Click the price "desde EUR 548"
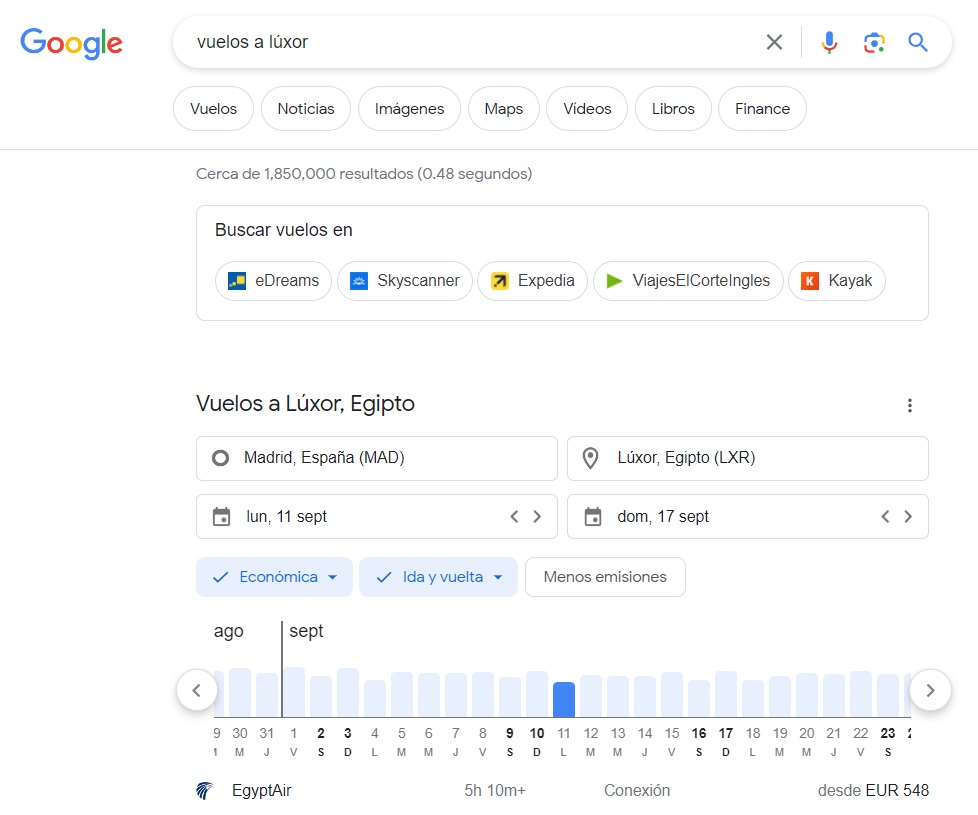Screen dimensions: 978x815 (873, 791)
